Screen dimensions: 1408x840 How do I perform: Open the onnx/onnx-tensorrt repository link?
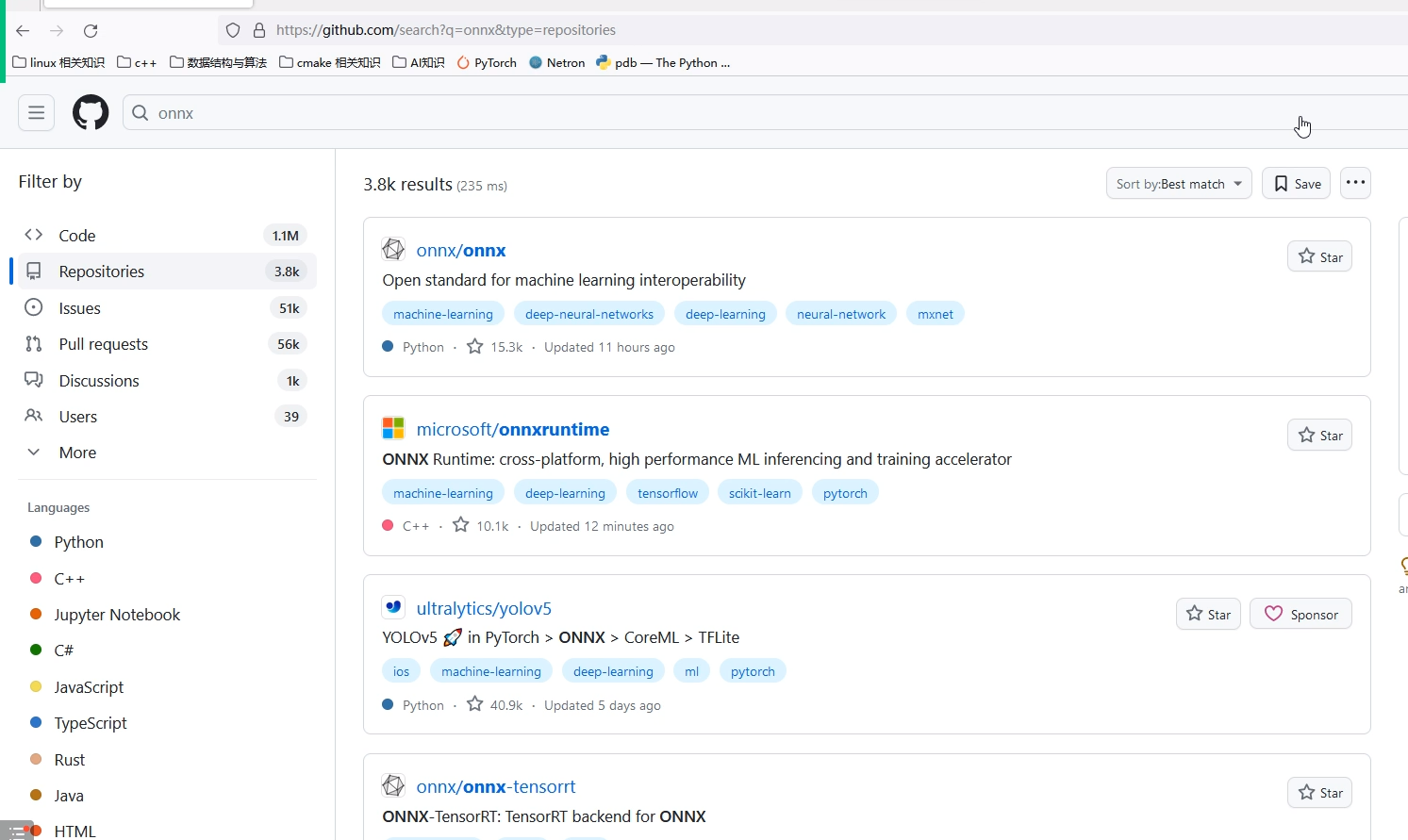496,786
